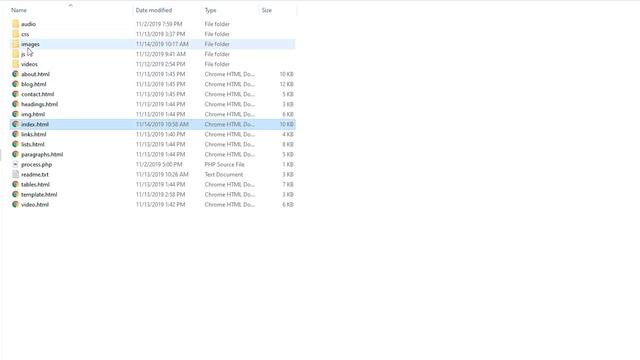640x360 pixels.
Task: Select the file name contact.html
Action: (38, 94)
